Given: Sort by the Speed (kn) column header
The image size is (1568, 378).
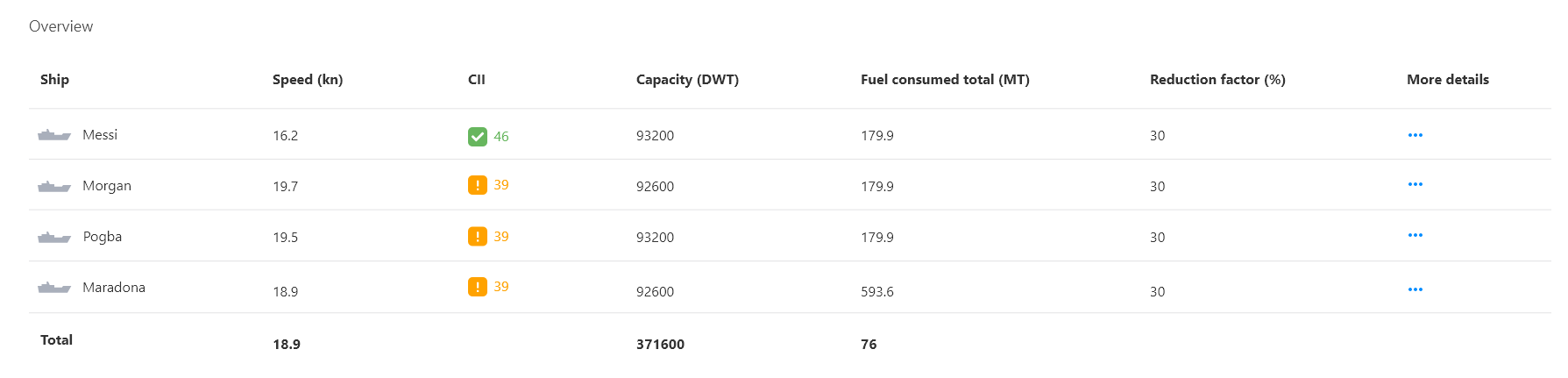Looking at the screenshot, I should 308,80.
